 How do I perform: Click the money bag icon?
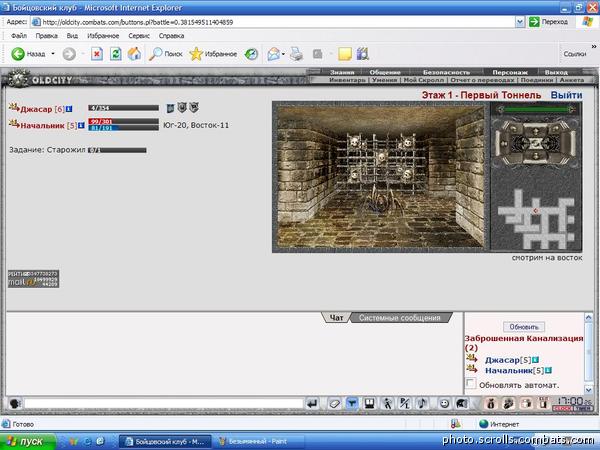click(491, 403)
